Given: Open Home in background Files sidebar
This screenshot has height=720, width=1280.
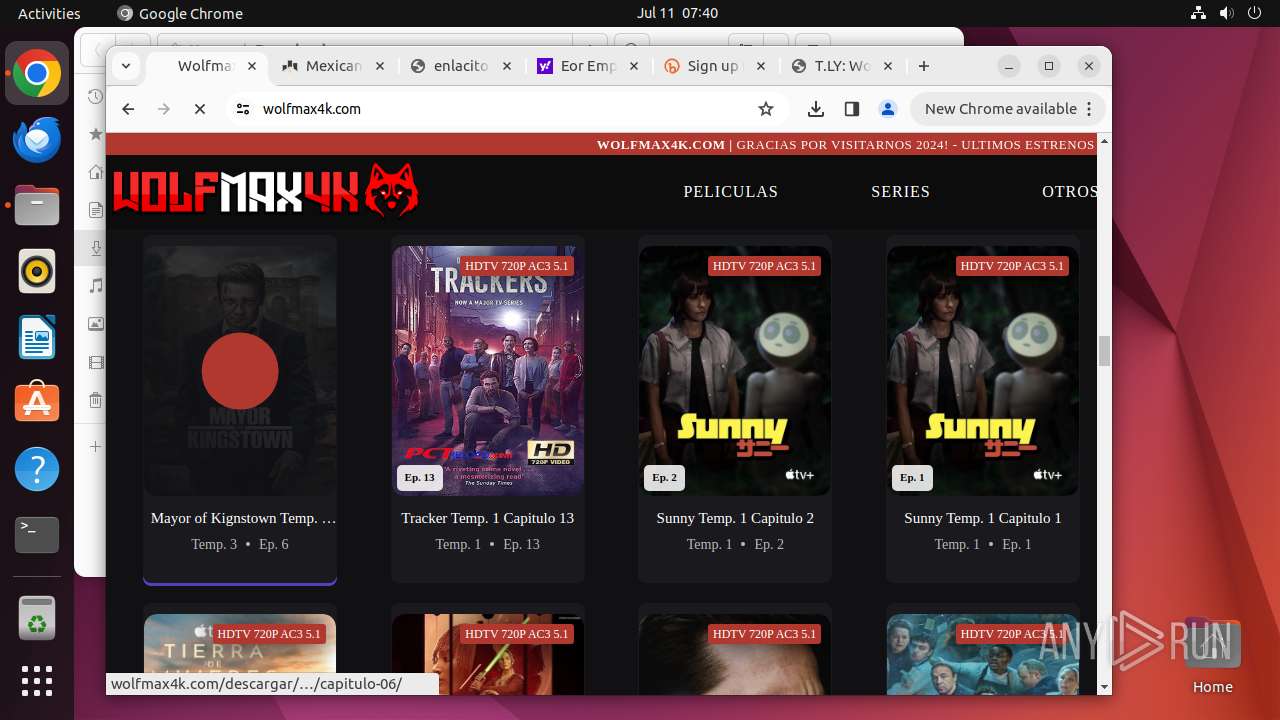Looking at the screenshot, I should pos(95,172).
